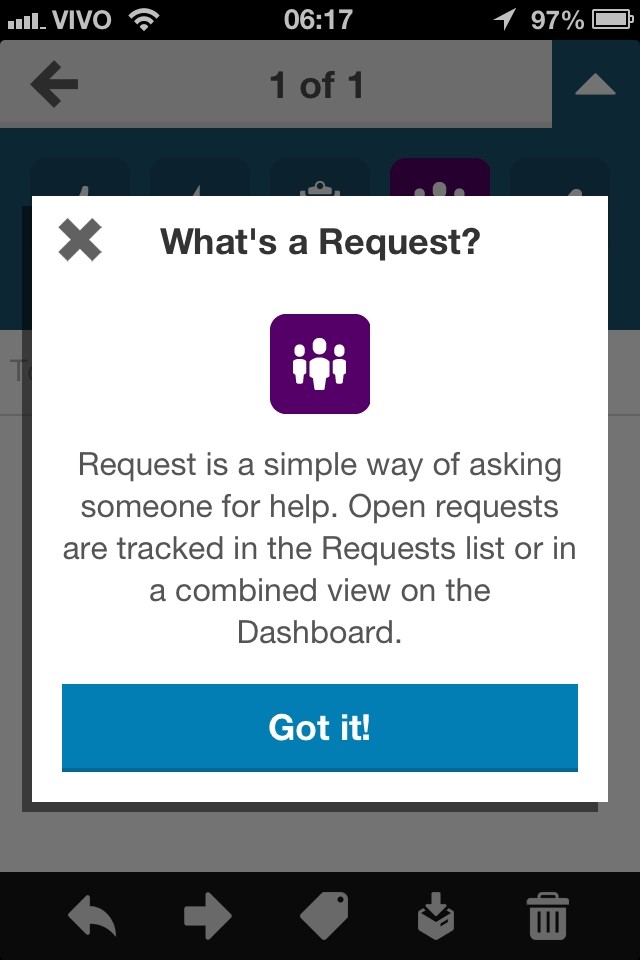Go back with the top left arrow
This screenshot has width=640, height=960.
click(x=54, y=84)
